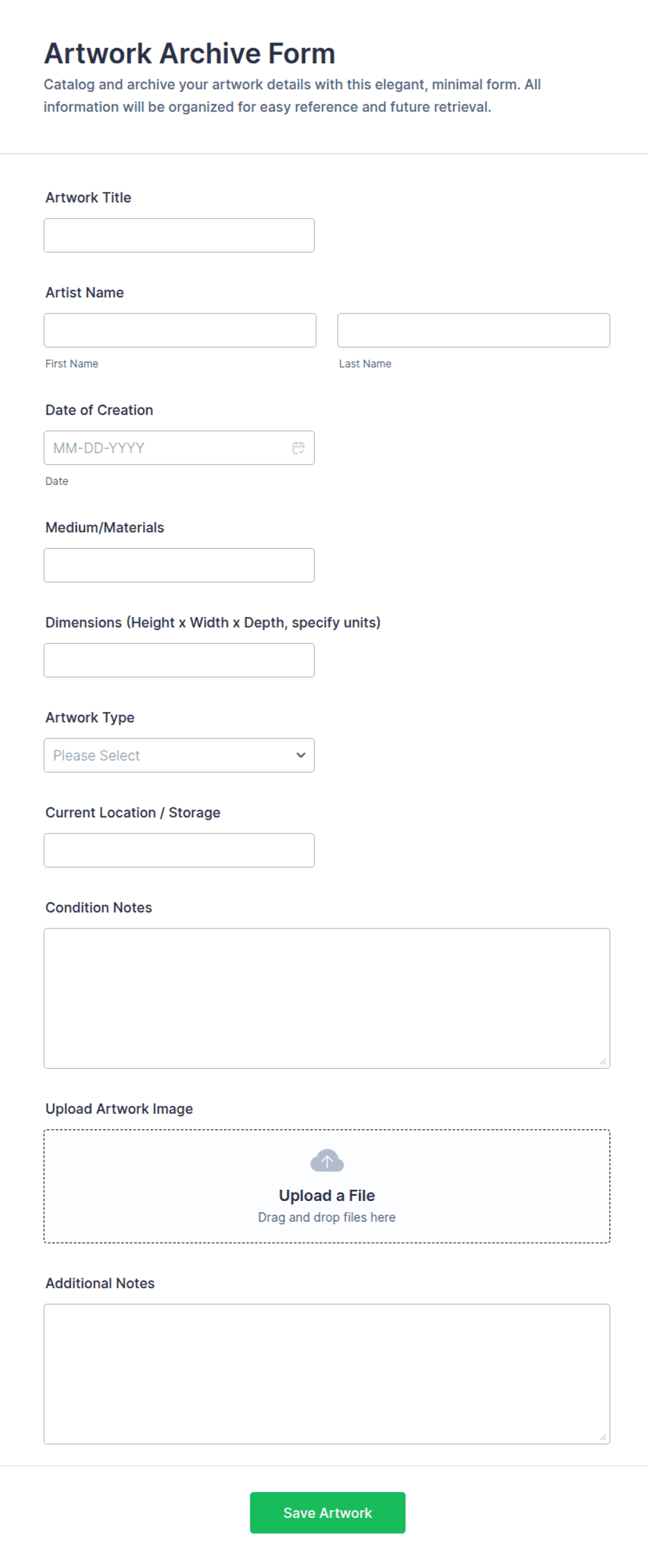Click the Save Artwork button

pos(327,1513)
